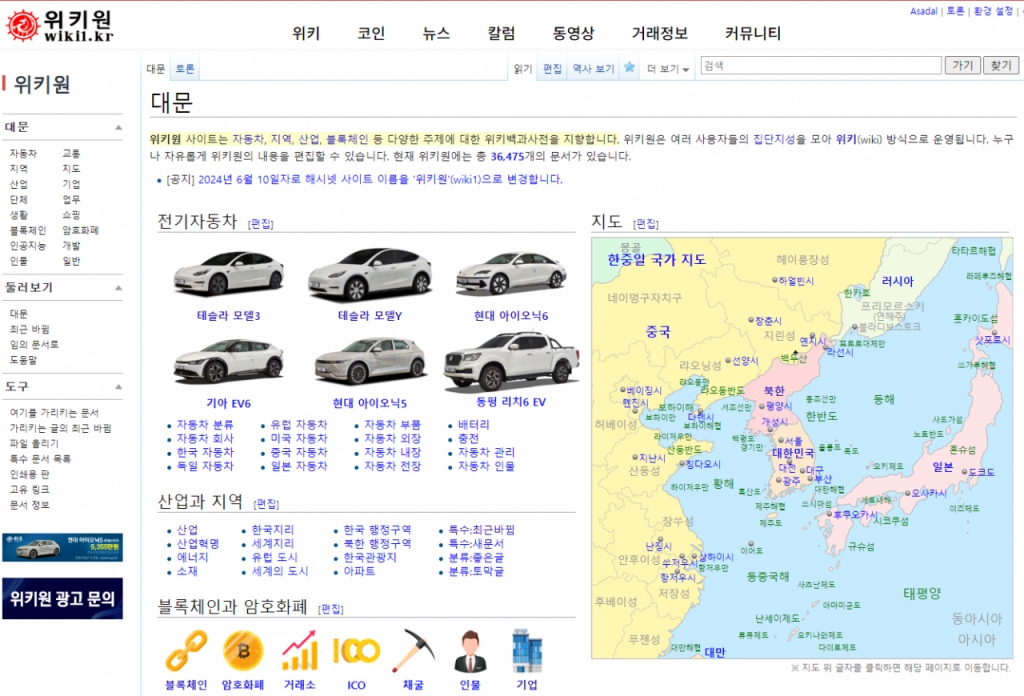Image resolution: width=1024 pixels, height=696 pixels.
Task: Open the ICO icon
Action: tap(356, 651)
